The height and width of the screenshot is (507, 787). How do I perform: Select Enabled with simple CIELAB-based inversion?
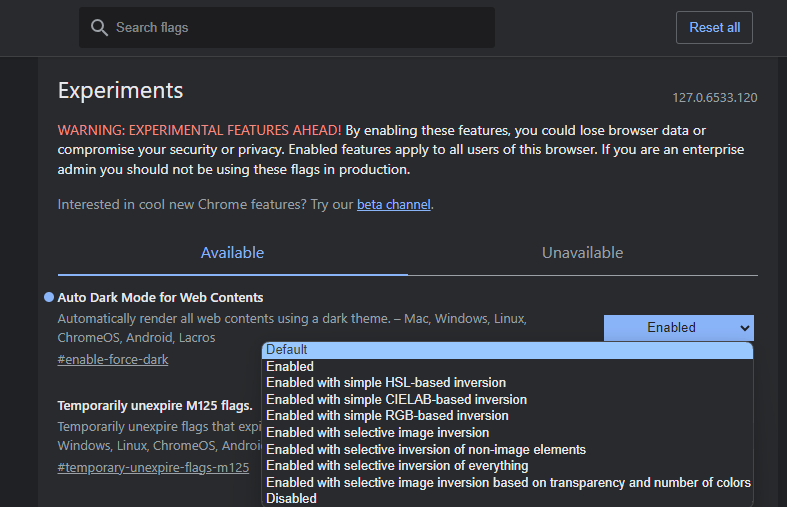coord(396,400)
